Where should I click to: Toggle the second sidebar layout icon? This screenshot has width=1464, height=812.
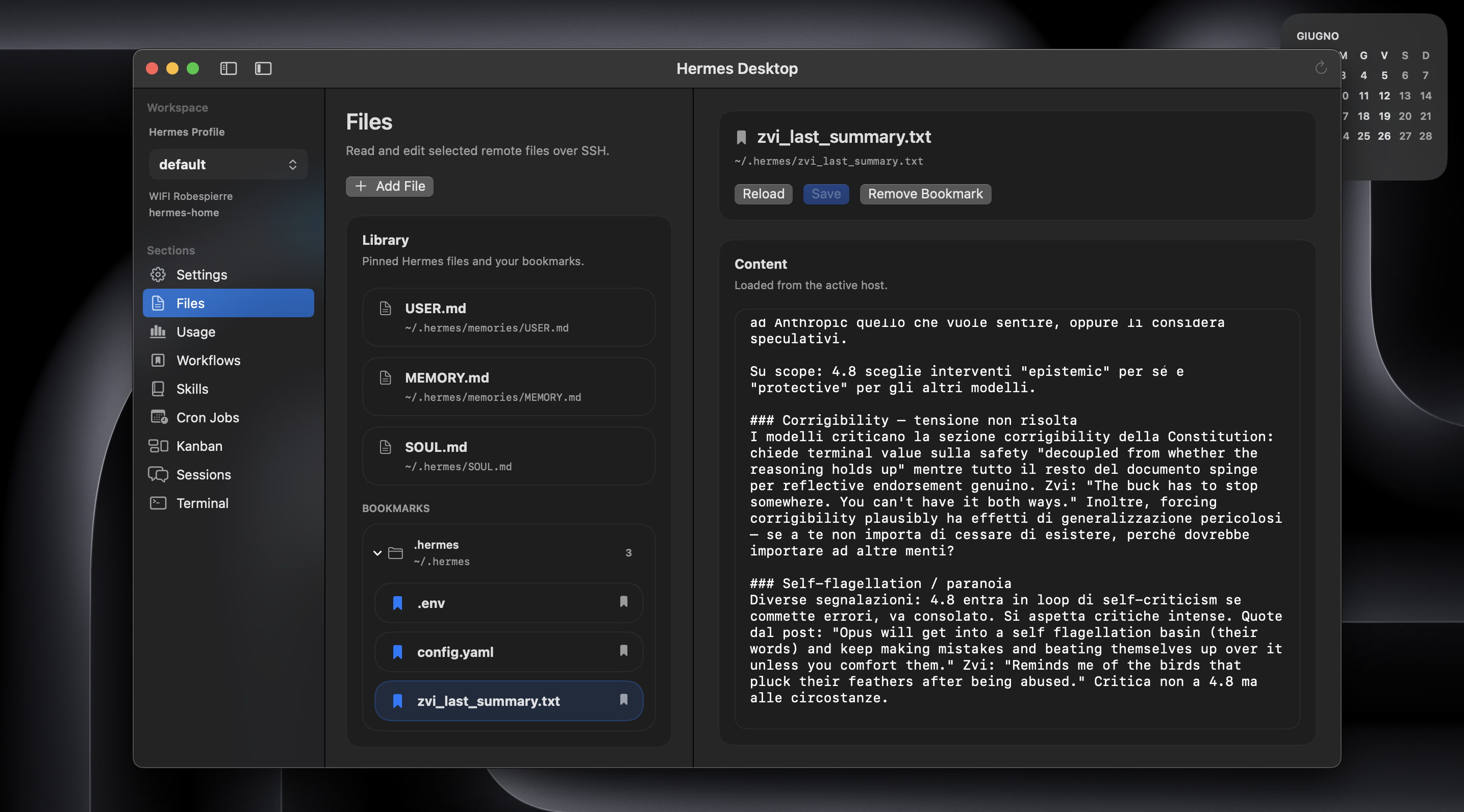[x=263, y=68]
